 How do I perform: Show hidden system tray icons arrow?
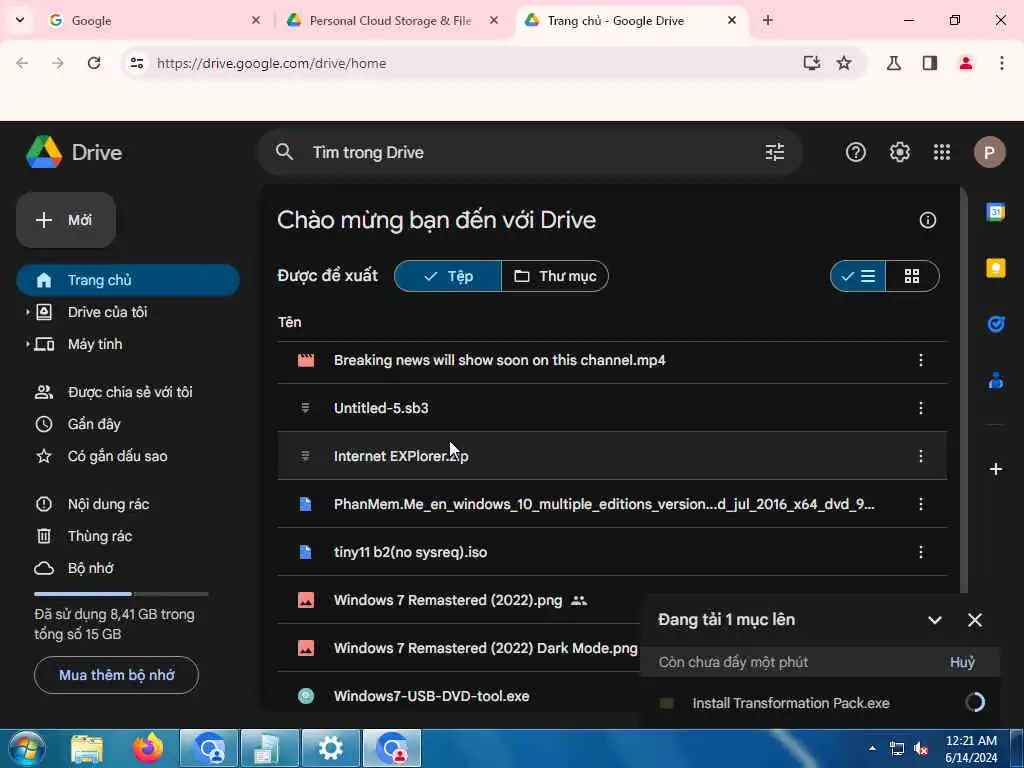click(x=872, y=748)
